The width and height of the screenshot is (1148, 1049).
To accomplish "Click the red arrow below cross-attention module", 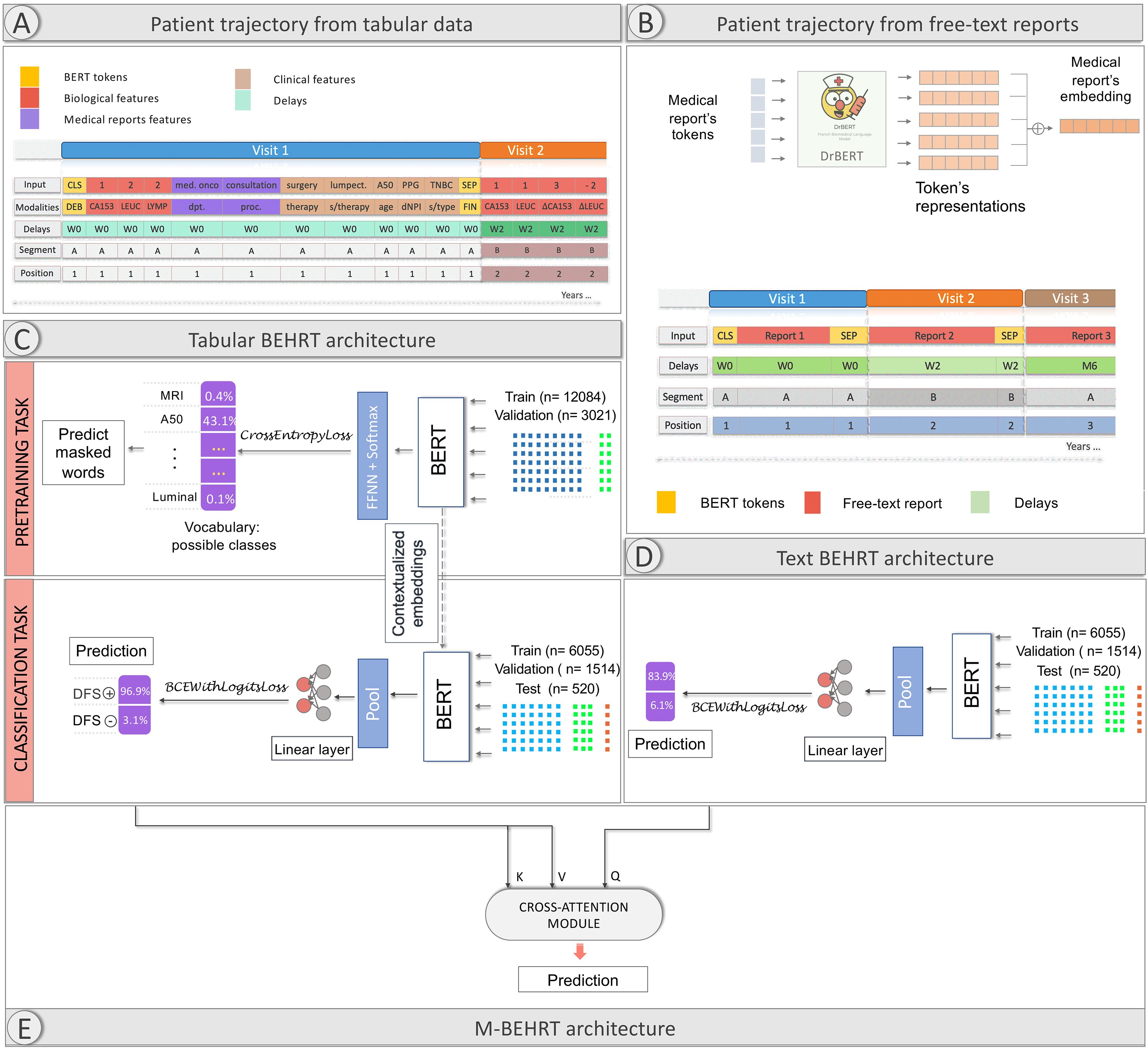I will pyautogui.click(x=580, y=951).
